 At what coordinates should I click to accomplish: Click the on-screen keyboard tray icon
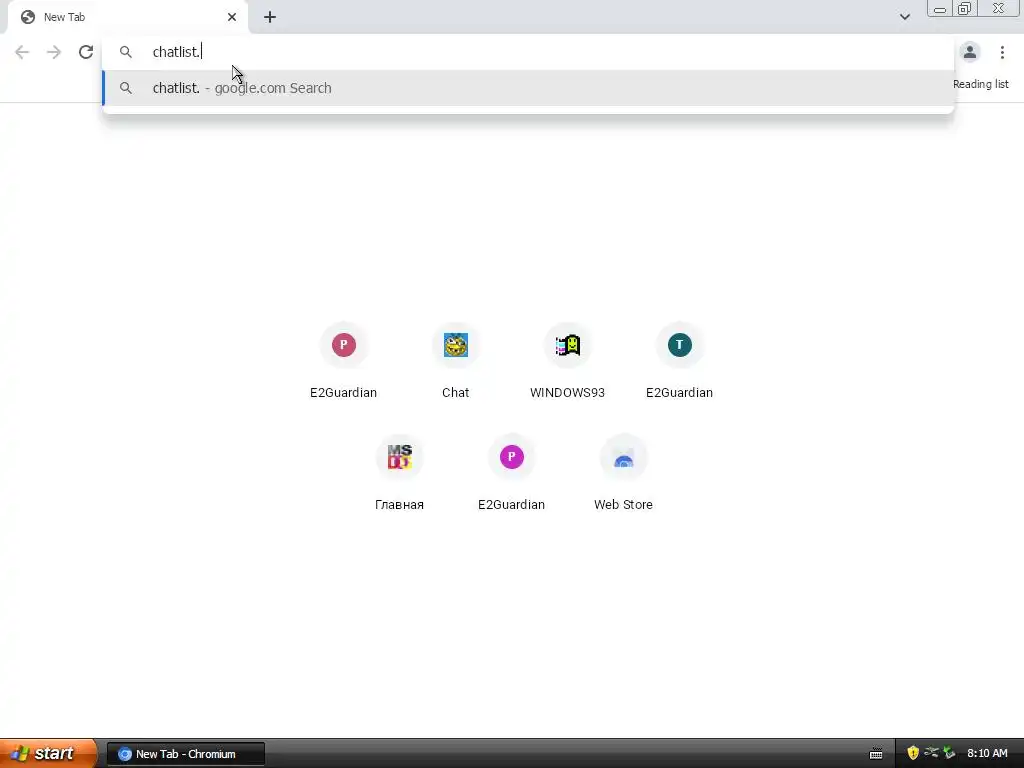tap(876, 754)
